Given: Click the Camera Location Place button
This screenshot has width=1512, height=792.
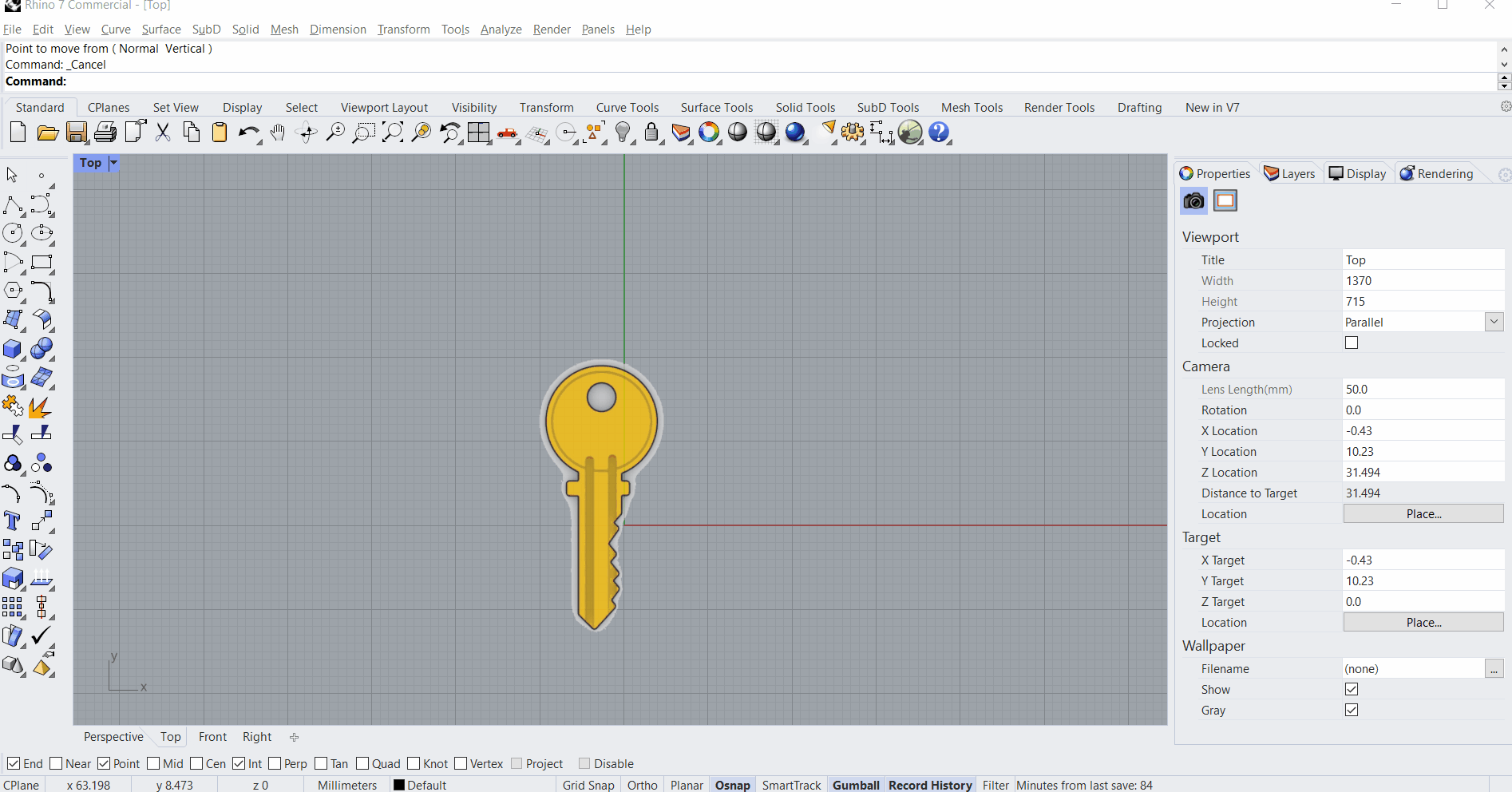Looking at the screenshot, I should point(1423,514).
